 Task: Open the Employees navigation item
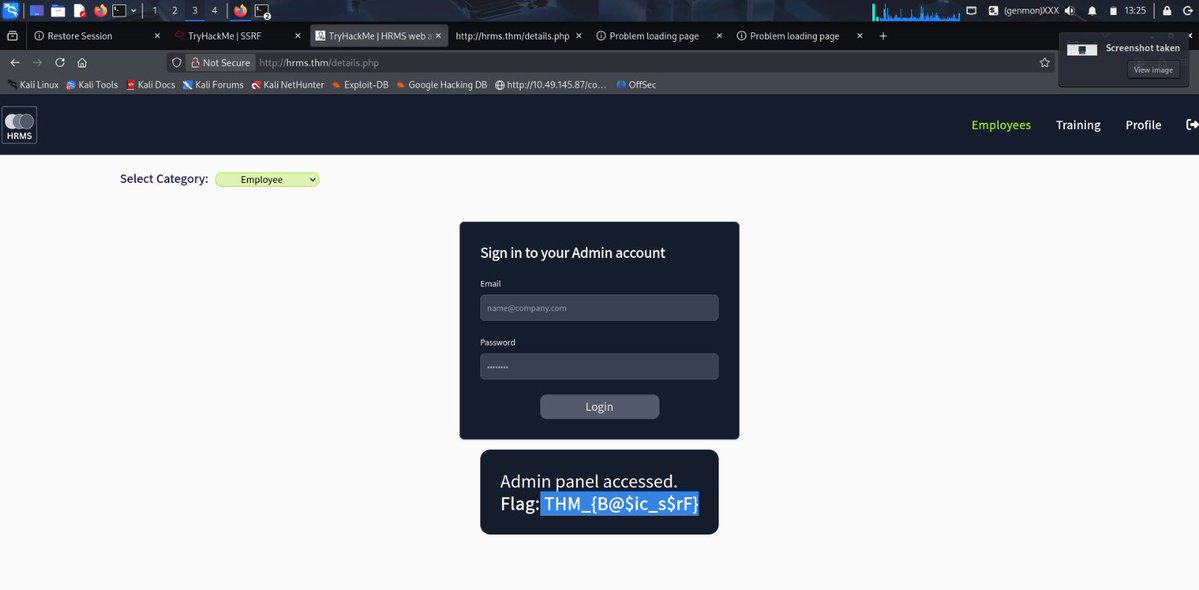pyautogui.click(x=1001, y=125)
